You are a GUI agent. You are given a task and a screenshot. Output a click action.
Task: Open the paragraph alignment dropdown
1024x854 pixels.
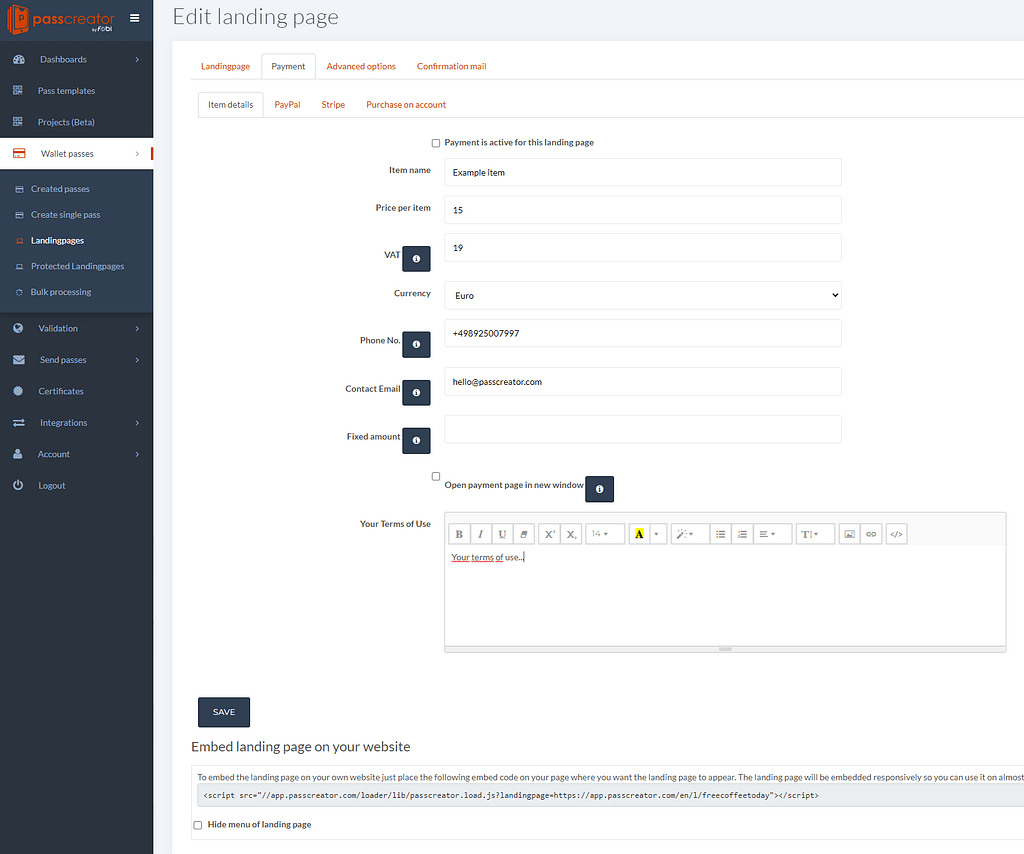772,534
